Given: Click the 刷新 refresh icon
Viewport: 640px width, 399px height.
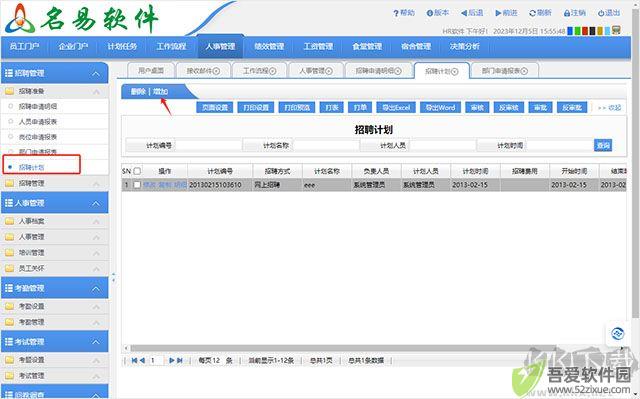Looking at the screenshot, I should tap(532, 13).
